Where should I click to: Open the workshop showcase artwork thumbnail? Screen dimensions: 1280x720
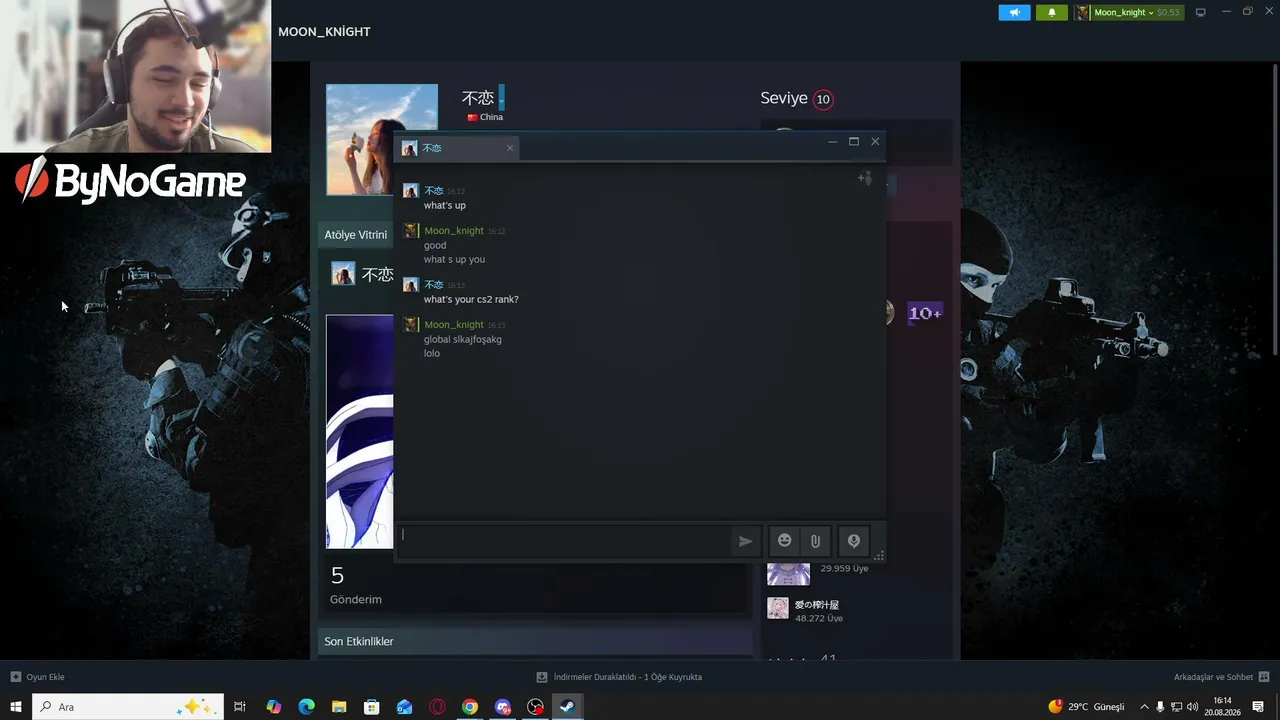click(x=360, y=431)
